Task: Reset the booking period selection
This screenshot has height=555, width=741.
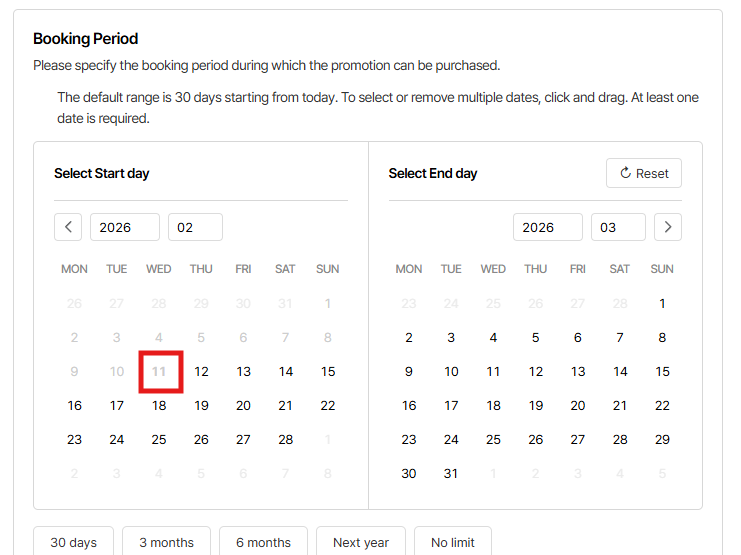Action: point(643,173)
